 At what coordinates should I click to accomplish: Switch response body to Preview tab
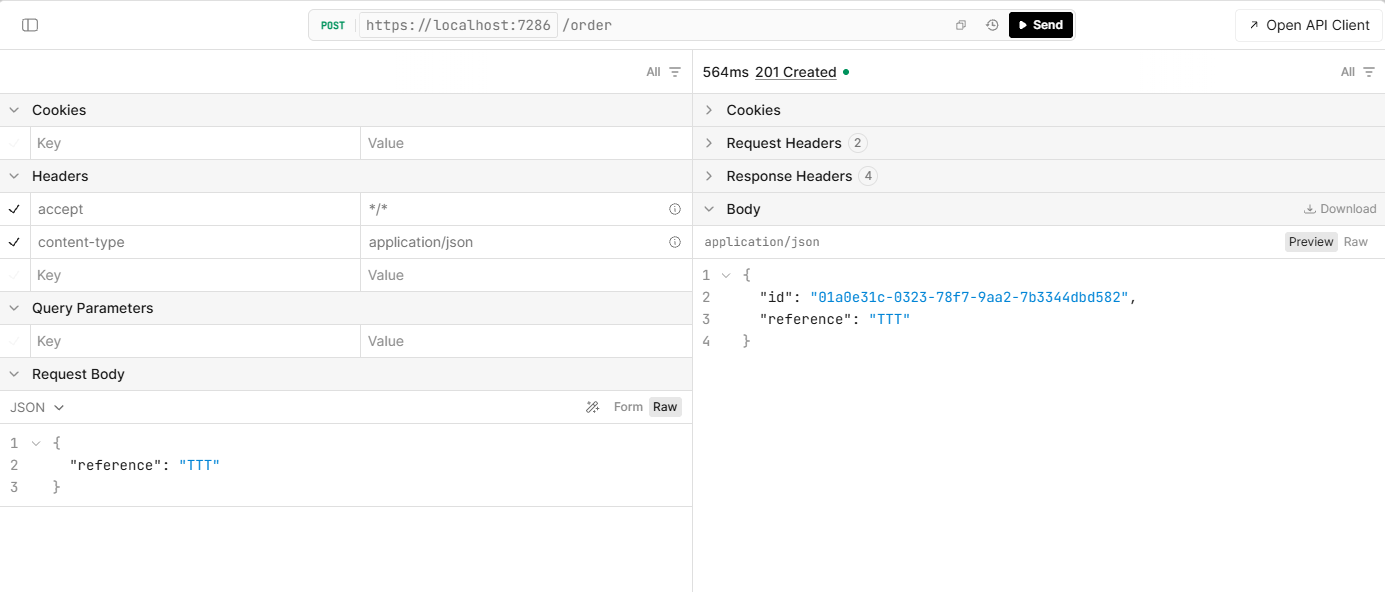click(1311, 242)
